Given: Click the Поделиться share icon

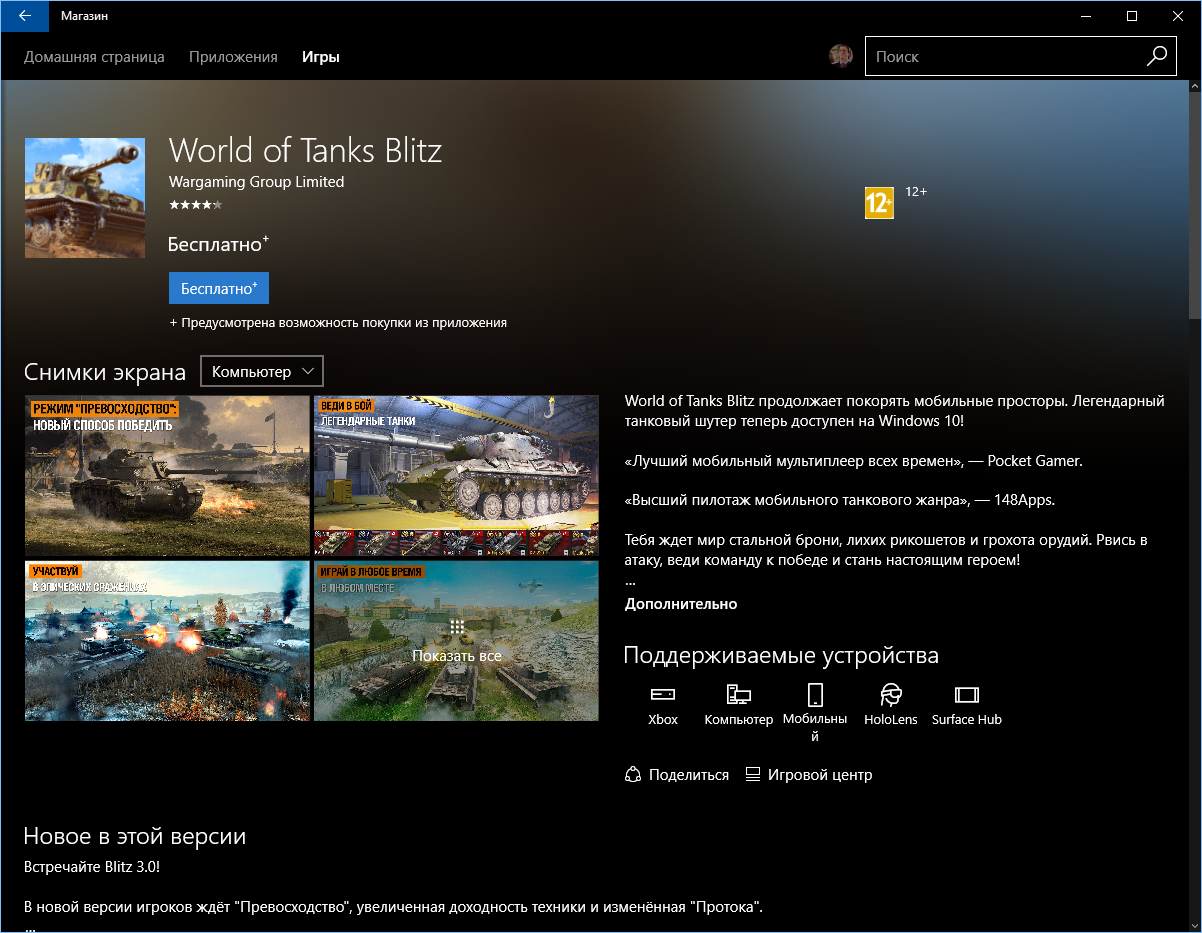Looking at the screenshot, I should tap(632, 774).
